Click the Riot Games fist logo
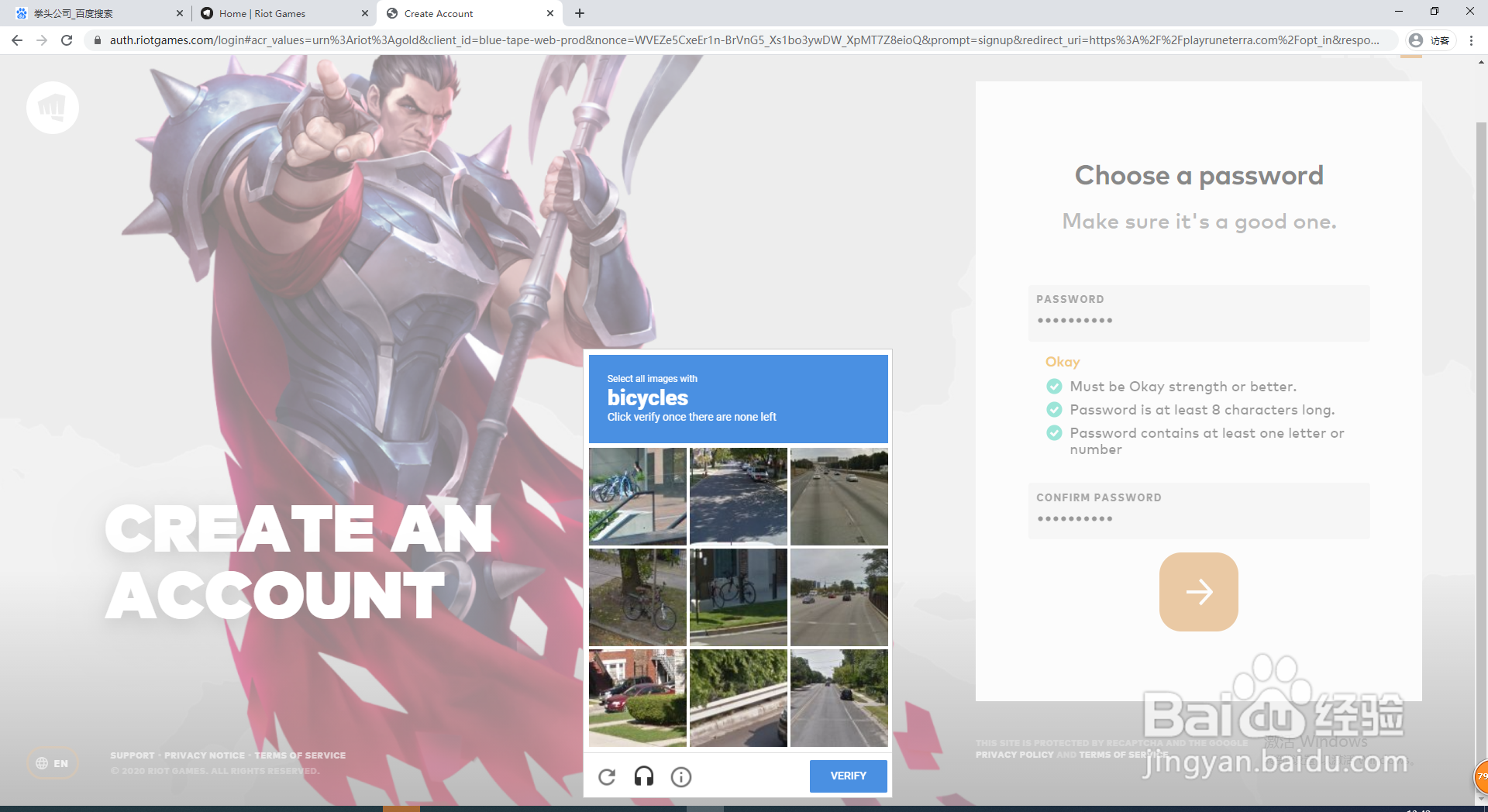 53,108
